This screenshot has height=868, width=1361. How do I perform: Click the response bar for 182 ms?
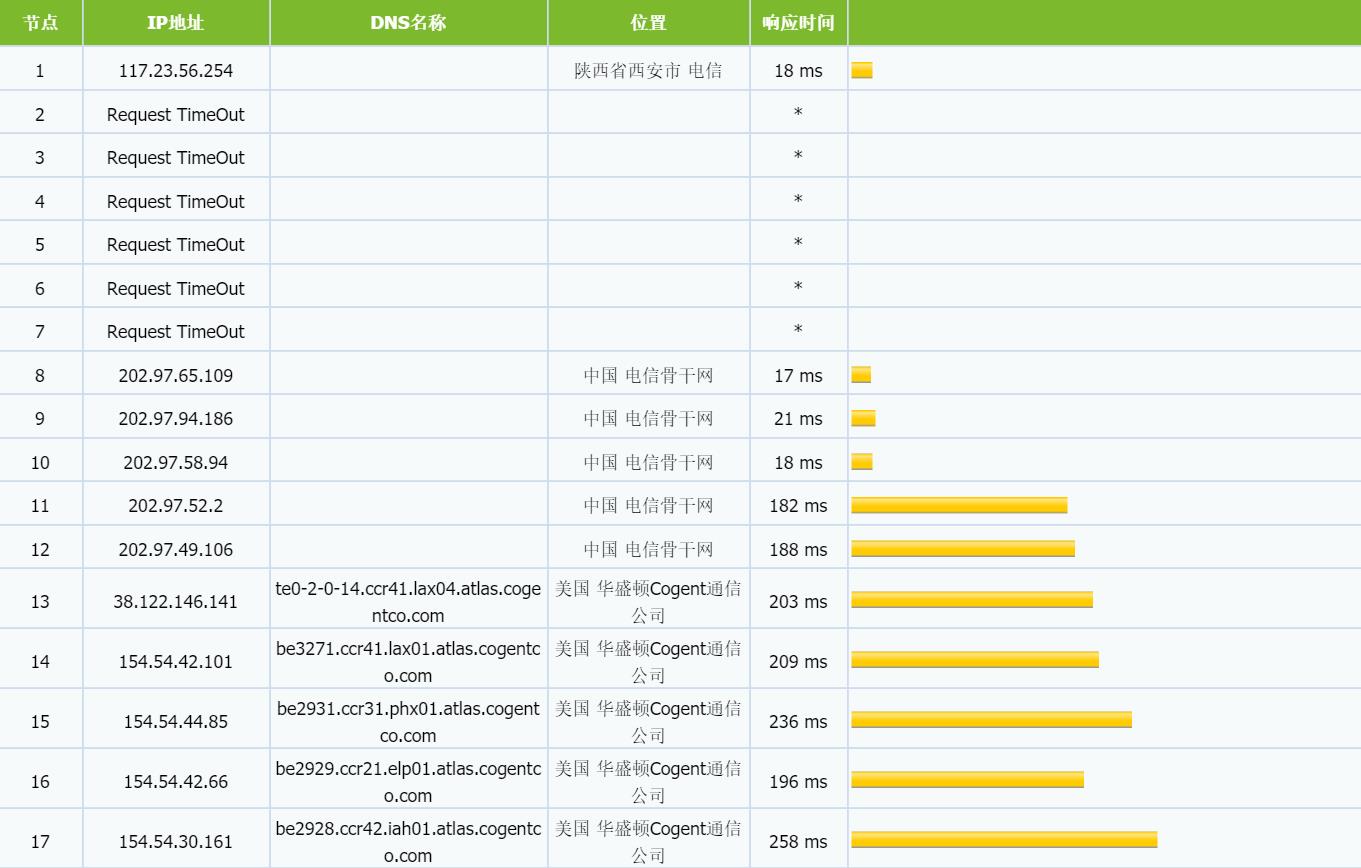pos(959,505)
